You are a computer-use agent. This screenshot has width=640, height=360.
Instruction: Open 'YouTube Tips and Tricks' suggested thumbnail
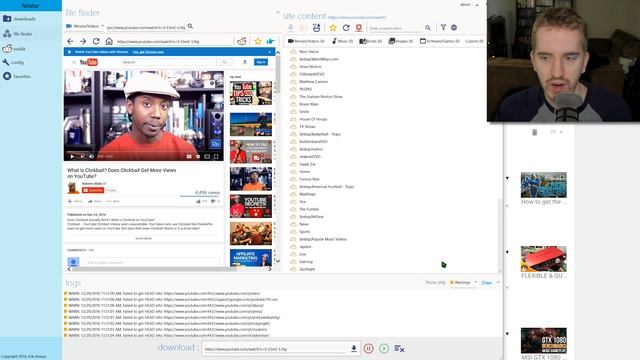pyautogui.click(x=251, y=93)
